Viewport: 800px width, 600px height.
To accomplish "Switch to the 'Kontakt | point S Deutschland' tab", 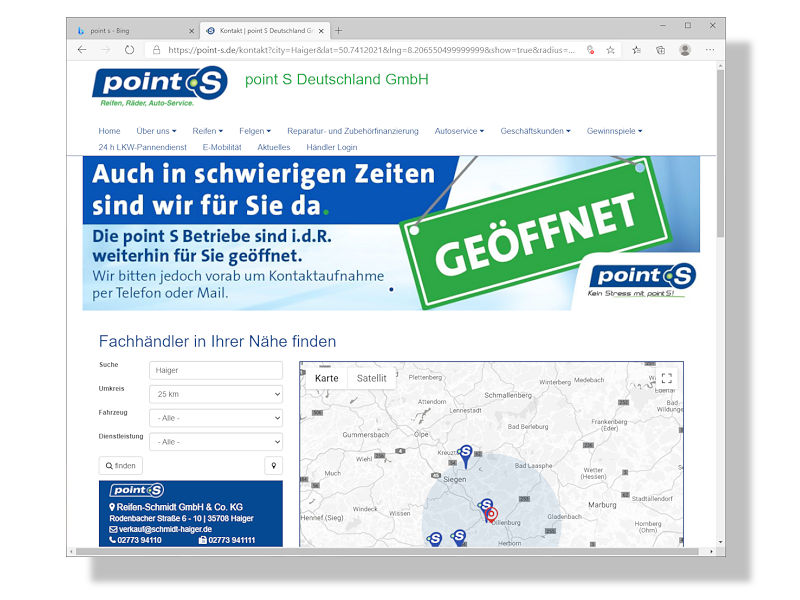I will click(x=265, y=31).
